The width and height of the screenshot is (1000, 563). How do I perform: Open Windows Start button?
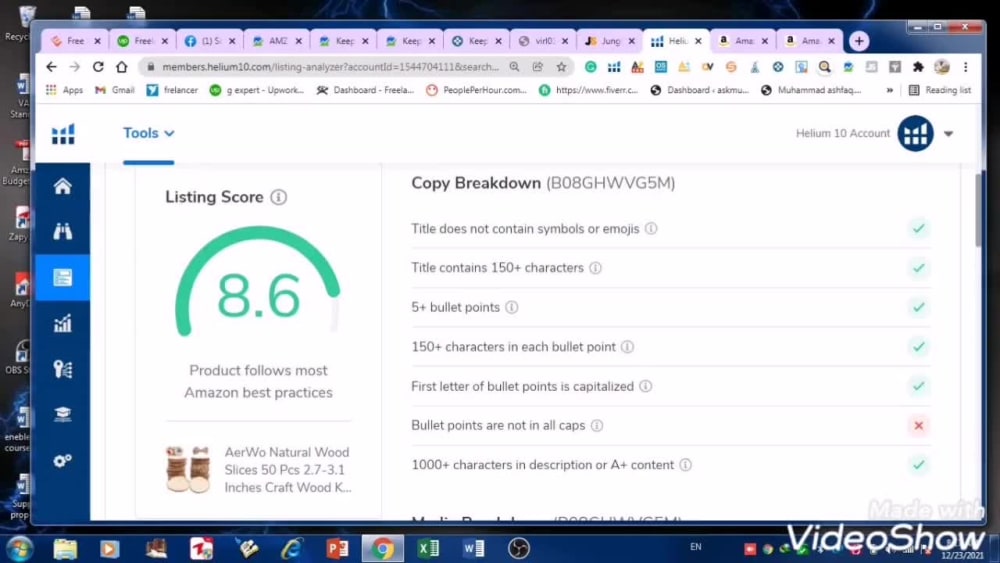19,548
